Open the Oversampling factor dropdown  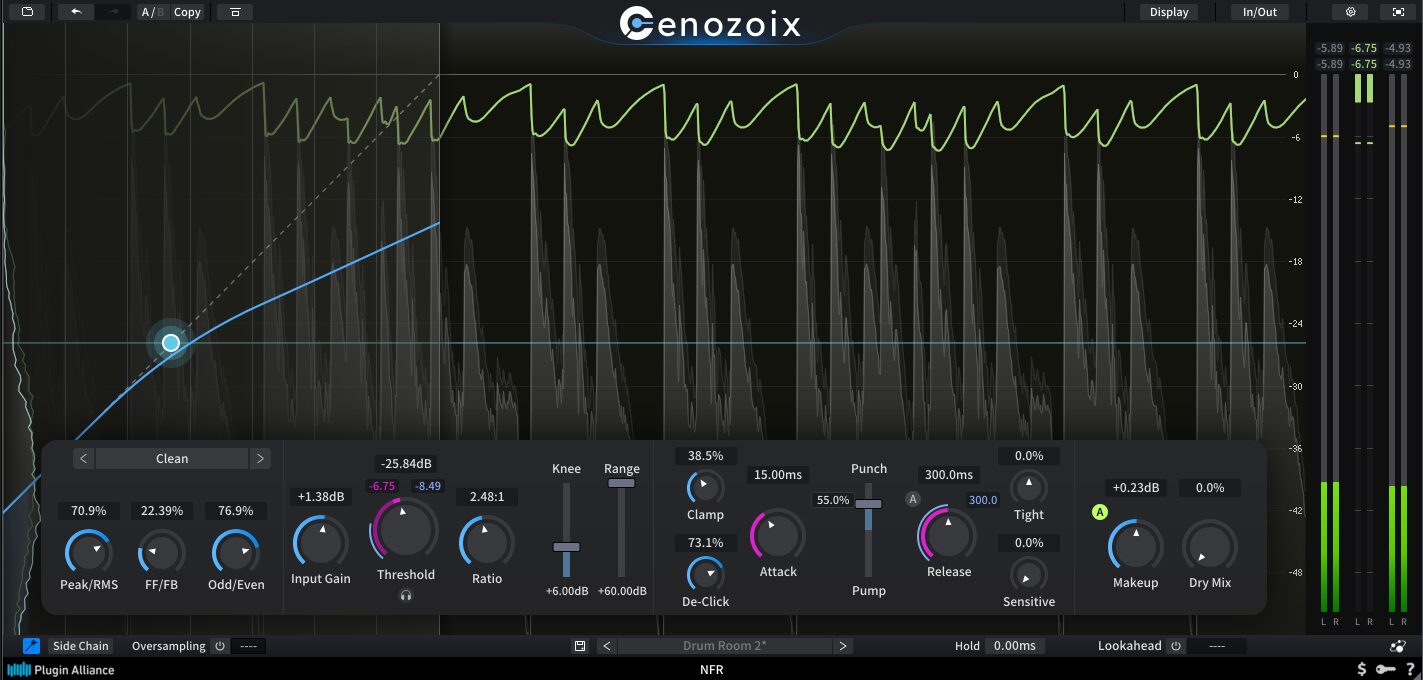(x=249, y=646)
